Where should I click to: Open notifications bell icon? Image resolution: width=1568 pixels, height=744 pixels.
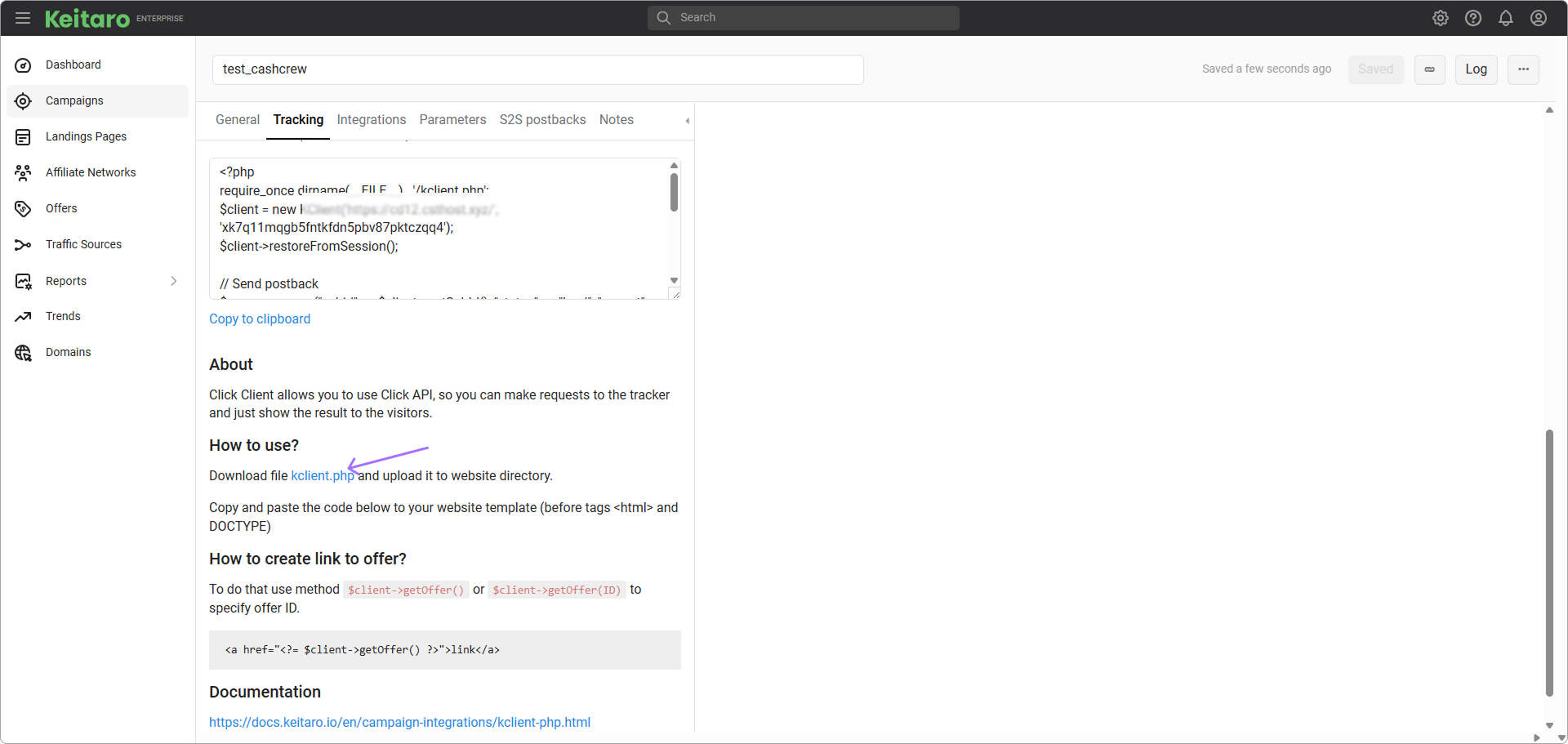[x=1506, y=18]
